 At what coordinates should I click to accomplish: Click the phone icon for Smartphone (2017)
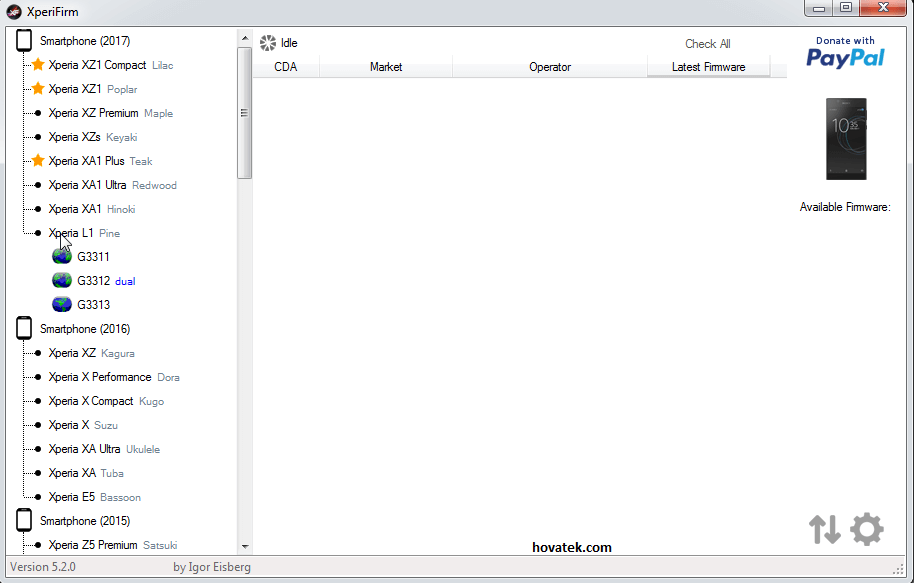point(24,40)
